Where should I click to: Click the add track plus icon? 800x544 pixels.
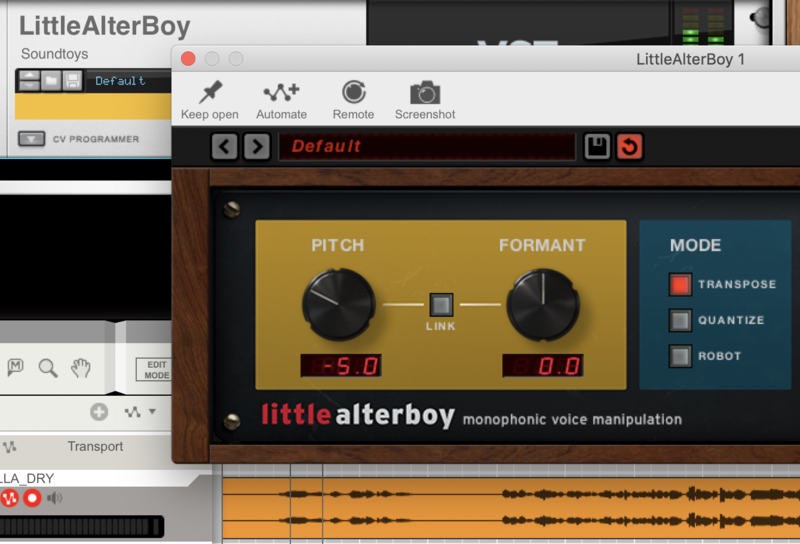(99, 412)
